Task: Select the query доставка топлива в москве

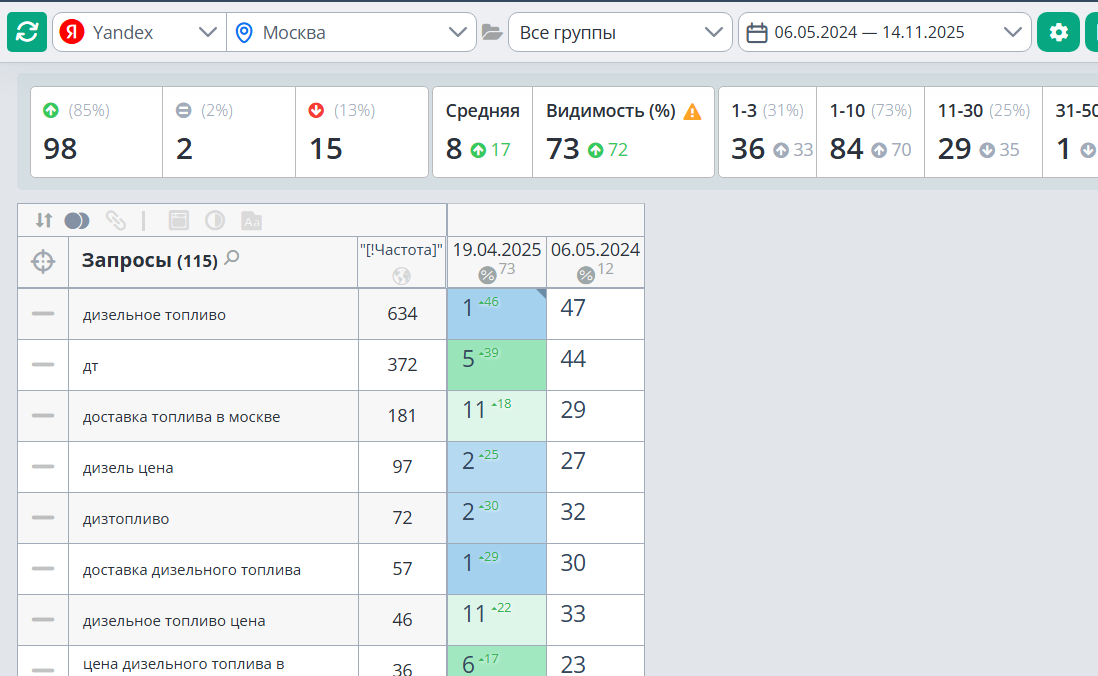Action: (181, 417)
